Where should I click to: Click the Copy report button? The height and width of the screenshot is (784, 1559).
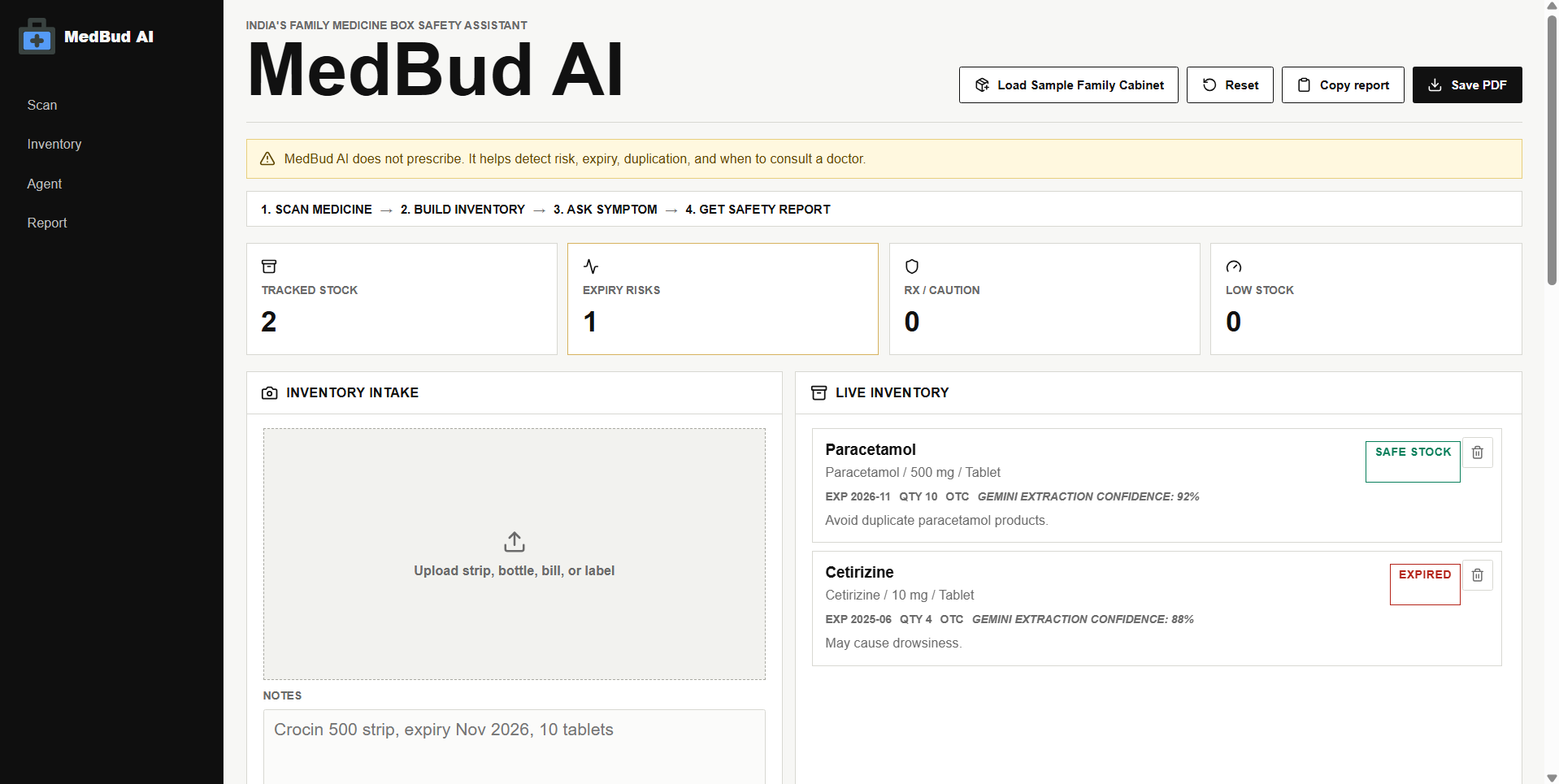point(1343,84)
